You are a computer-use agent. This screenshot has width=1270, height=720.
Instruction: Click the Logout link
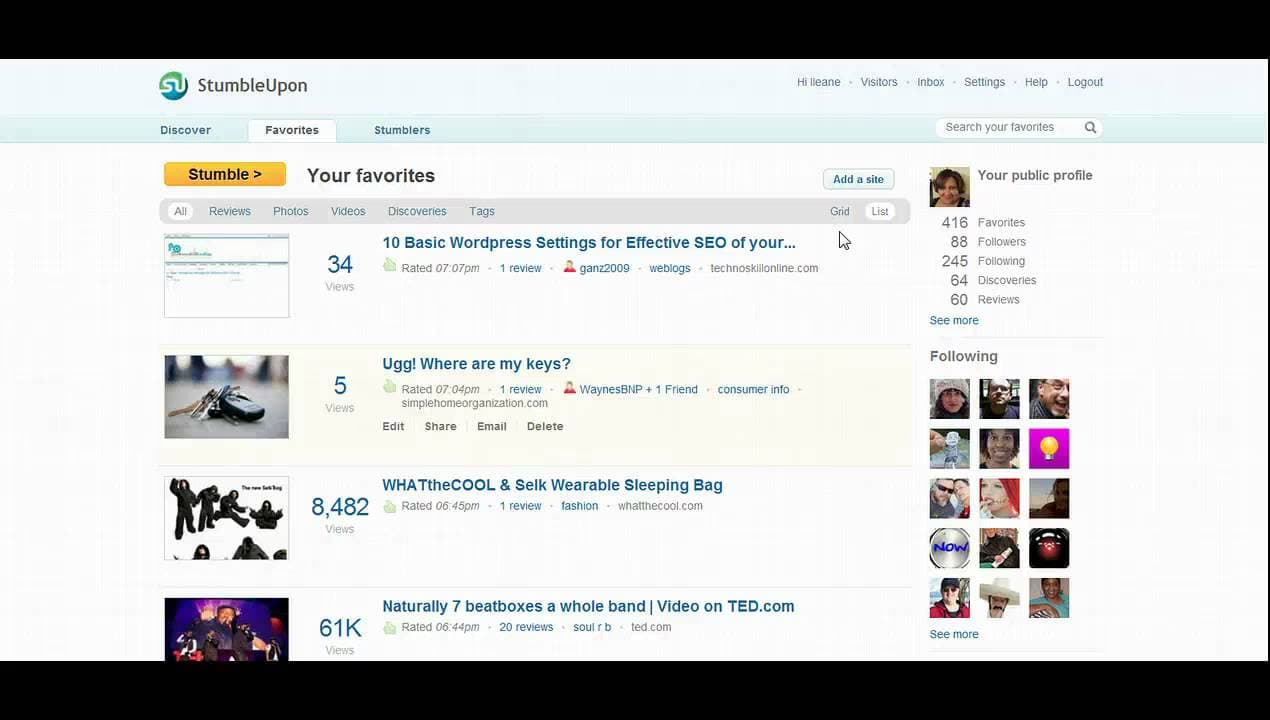1085,82
